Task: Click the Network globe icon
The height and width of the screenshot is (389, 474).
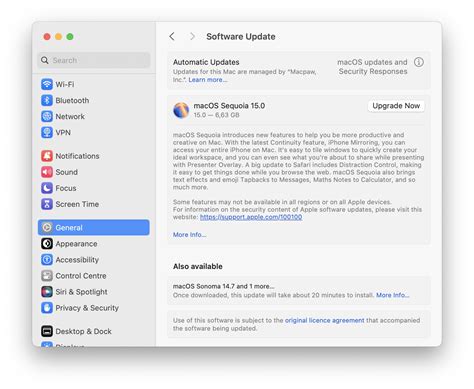Action: [x=47, y=116]
